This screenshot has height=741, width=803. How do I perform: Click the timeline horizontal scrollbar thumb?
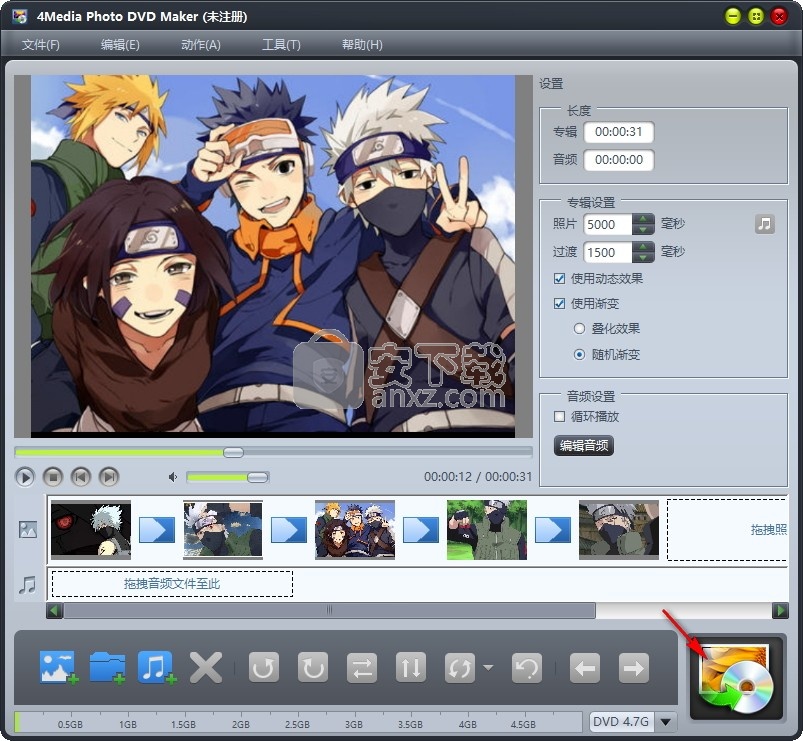click(x=329, y=610)
